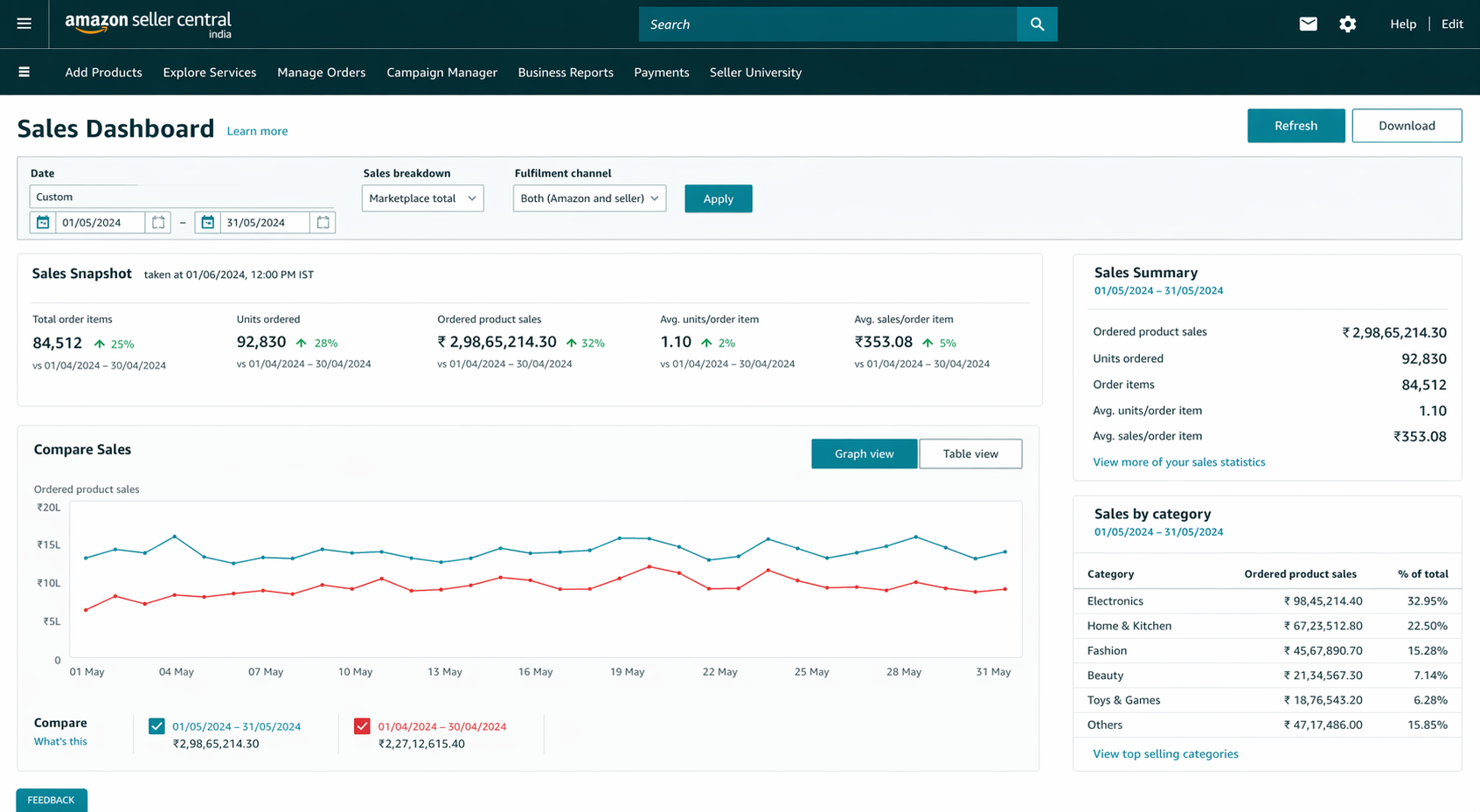Click calendar icon before start date 01/05/2024
Viewport: 1480px width, 812px height.
(43, 223)
